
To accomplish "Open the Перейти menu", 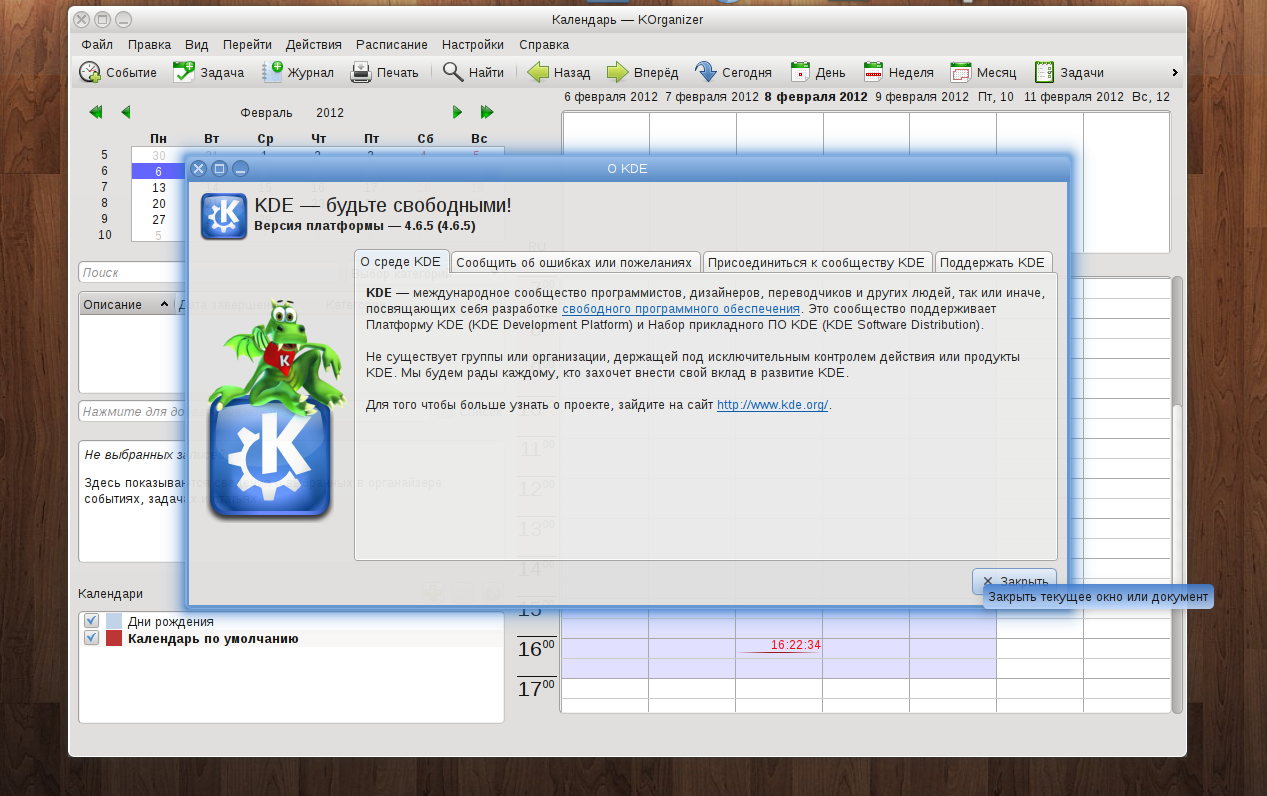I will point(247,45).
